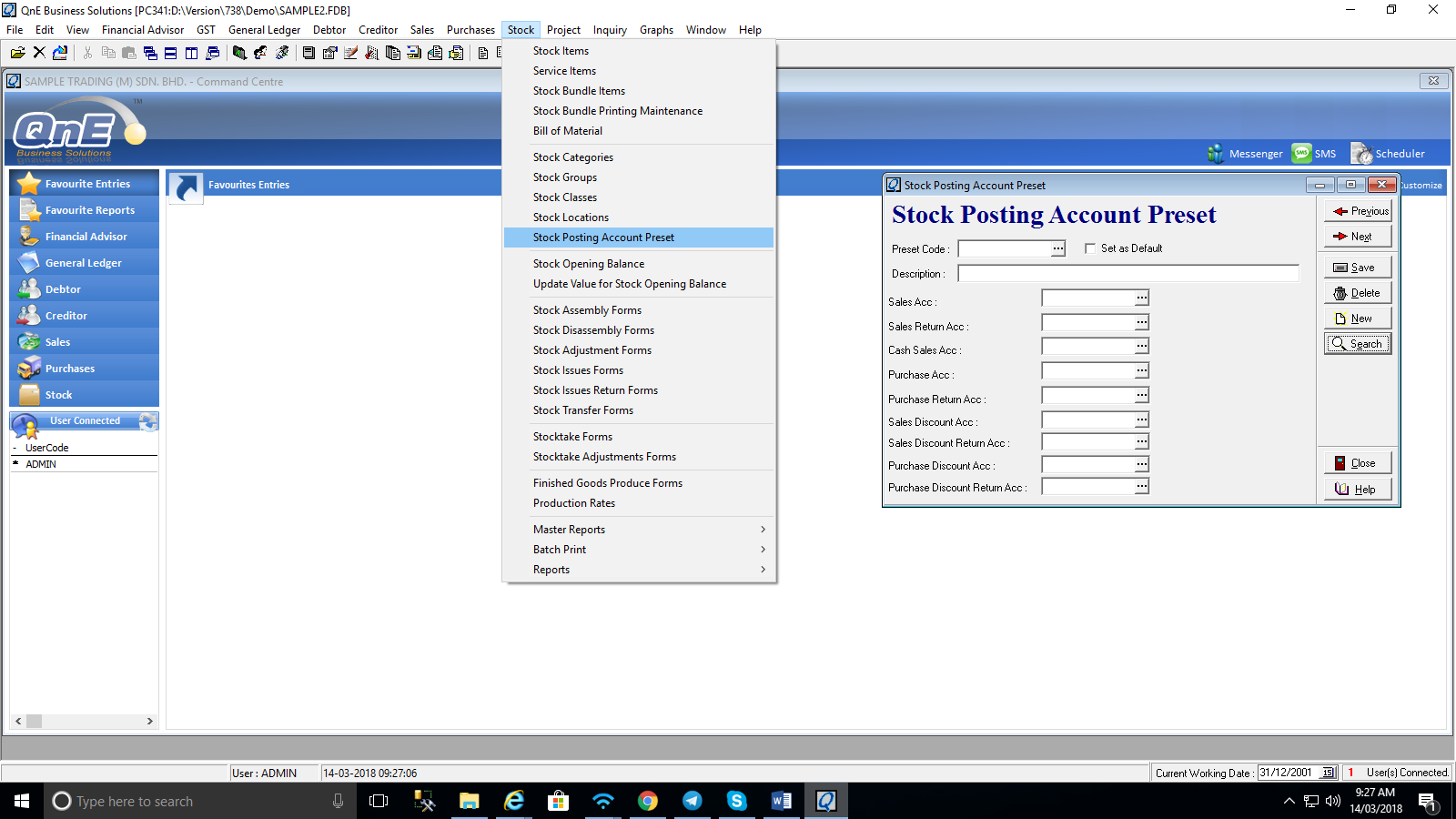The height and width of the screenshot is (819, 1456).
Task: Click the Messenger icon in header
Action: (x=1216, y=154)
